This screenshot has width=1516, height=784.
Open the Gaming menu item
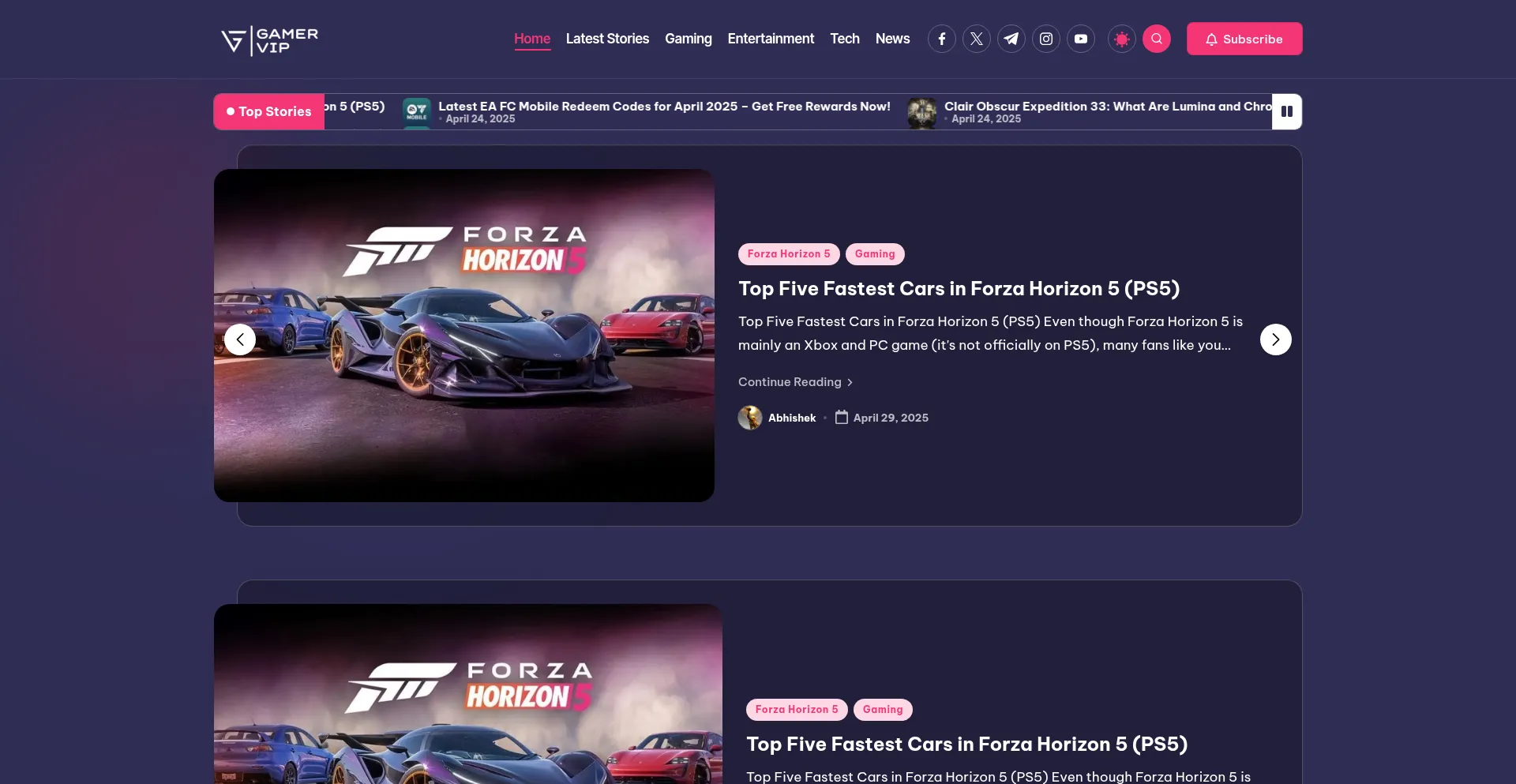[688, 39]
